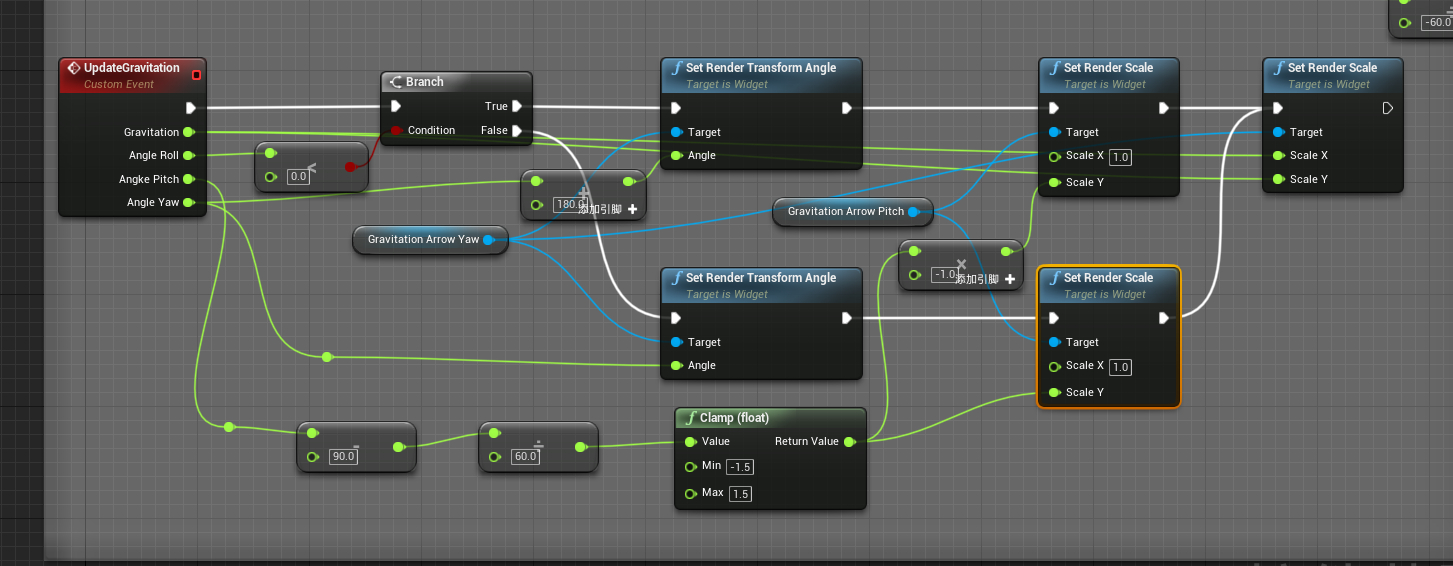This screenshot has height=566, width=1453.
Task: Click the 0.0 field on the less-than node
Action: click(x=298, y=177)
